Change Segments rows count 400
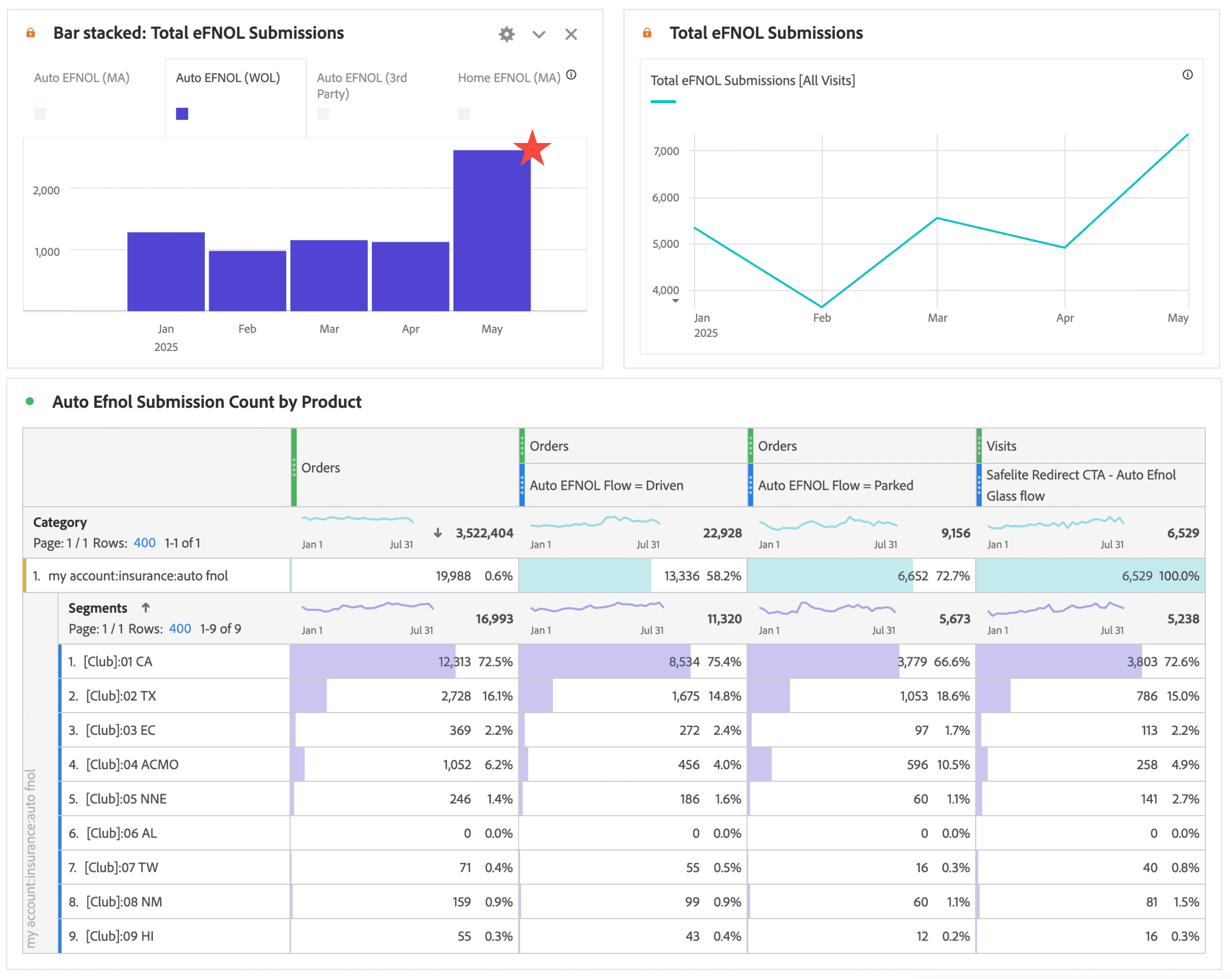This screenshot has height=979, width=1232. (180, 628)
